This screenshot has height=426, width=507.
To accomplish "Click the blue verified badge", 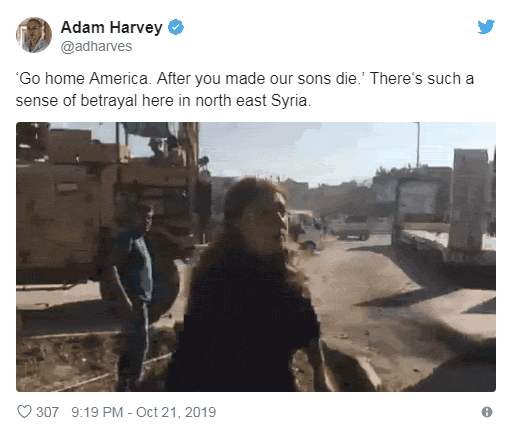I will coord(176,27).
